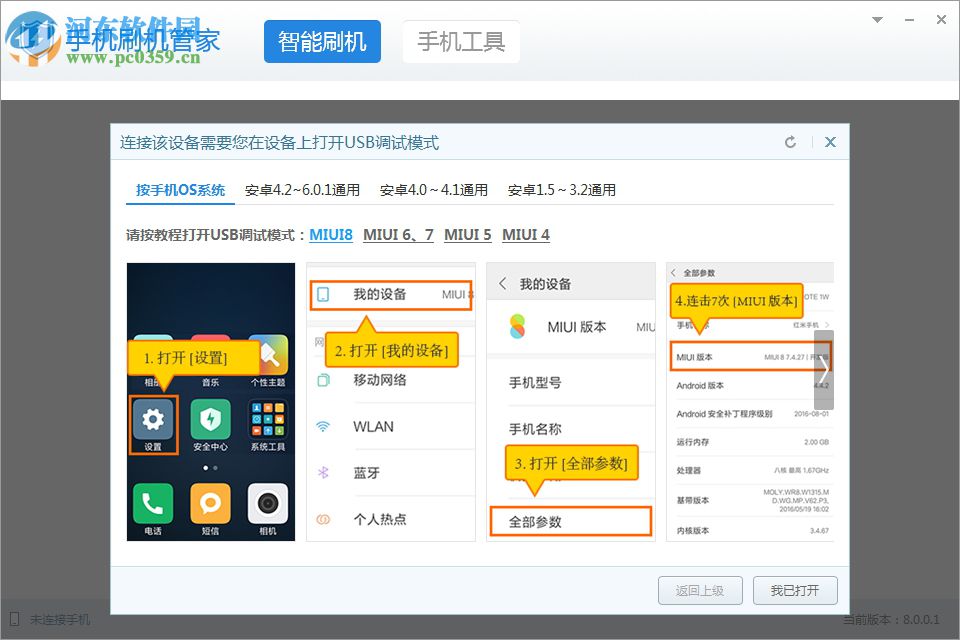
Task: Click the 蓝牙 Bluetooth icon in the settings list
Action: tap(322, 472)
